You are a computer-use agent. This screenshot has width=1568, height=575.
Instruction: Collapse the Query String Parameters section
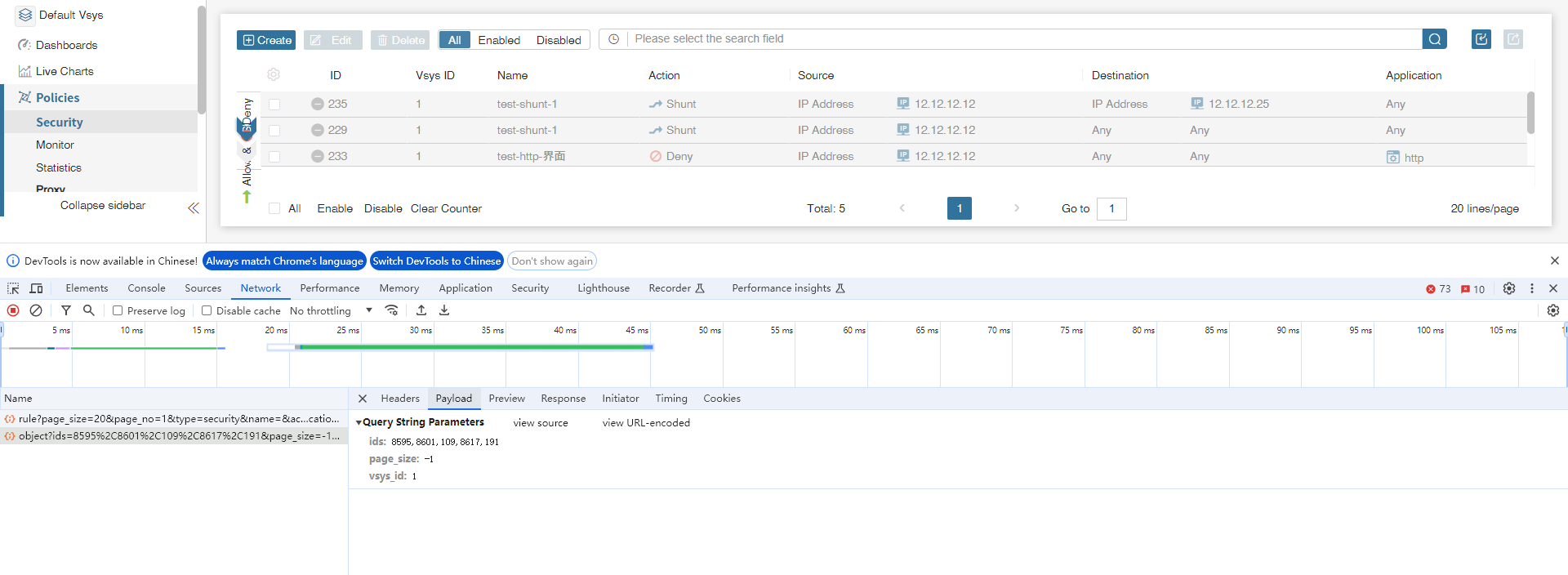pyautogui.click(x=359, y=422)
